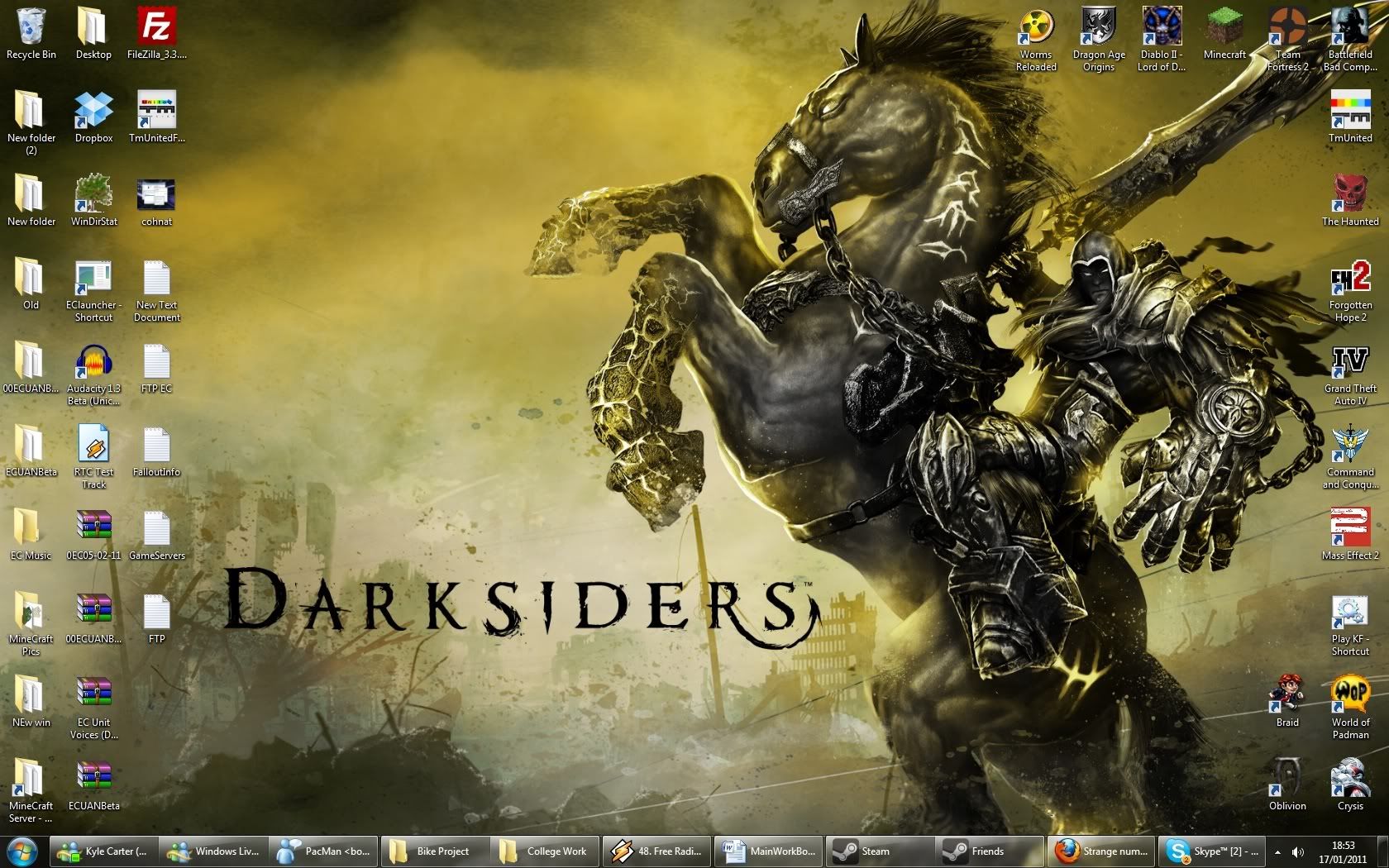Select the NEw win folder
The height and width of the screenshot is (868, 1389).
(x=31, y=701)
